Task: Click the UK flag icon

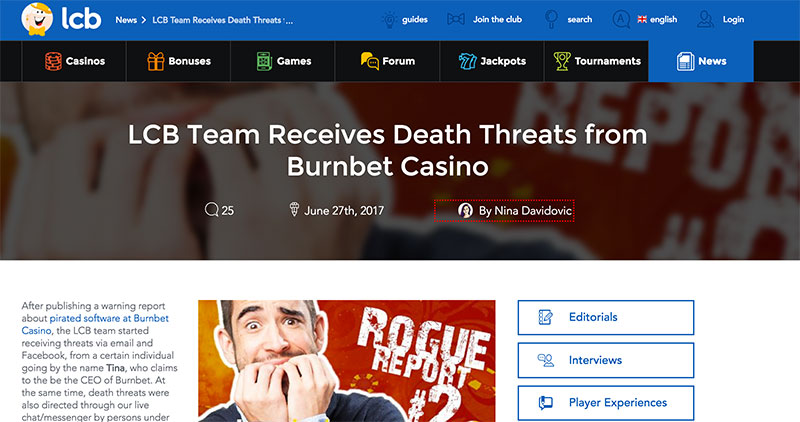Action: (x=642, y=19)
